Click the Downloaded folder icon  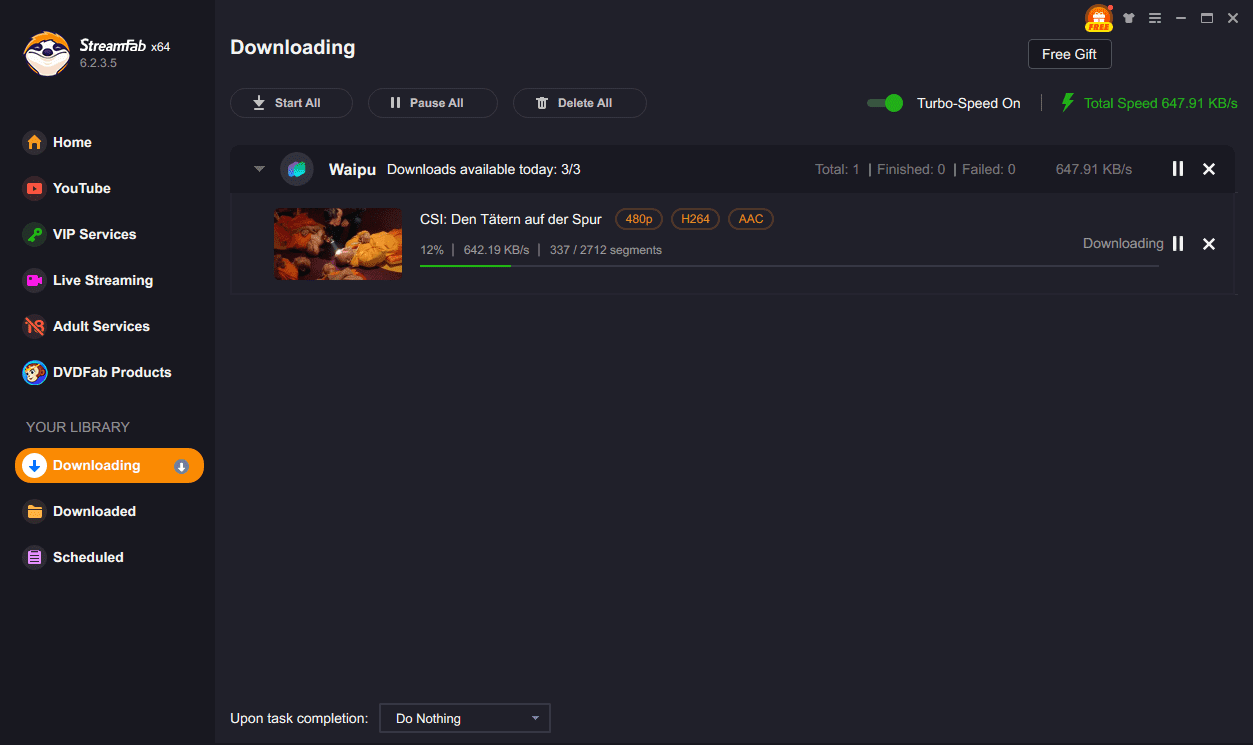tap(35, 511)
